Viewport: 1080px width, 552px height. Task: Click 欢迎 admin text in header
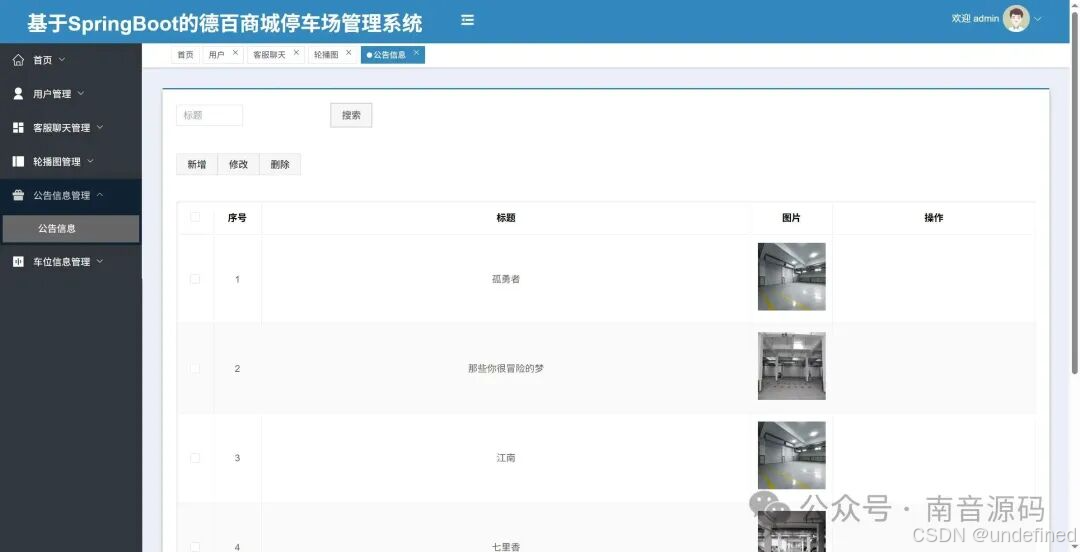pos(975,19)
